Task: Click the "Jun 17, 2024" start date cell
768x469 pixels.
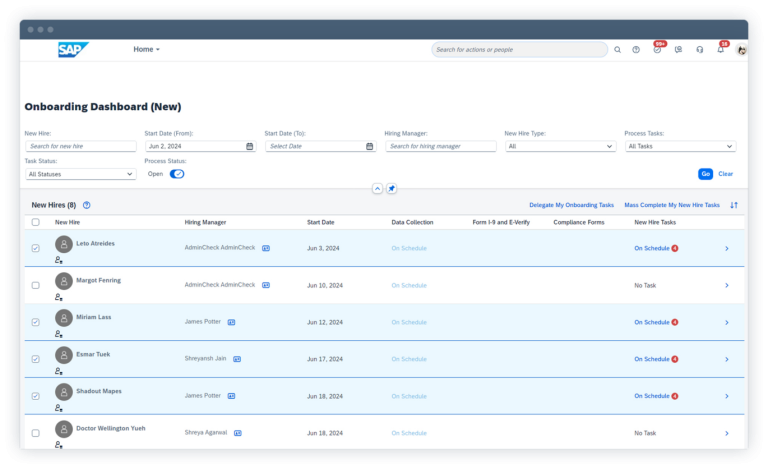Action: click(325, 359)
